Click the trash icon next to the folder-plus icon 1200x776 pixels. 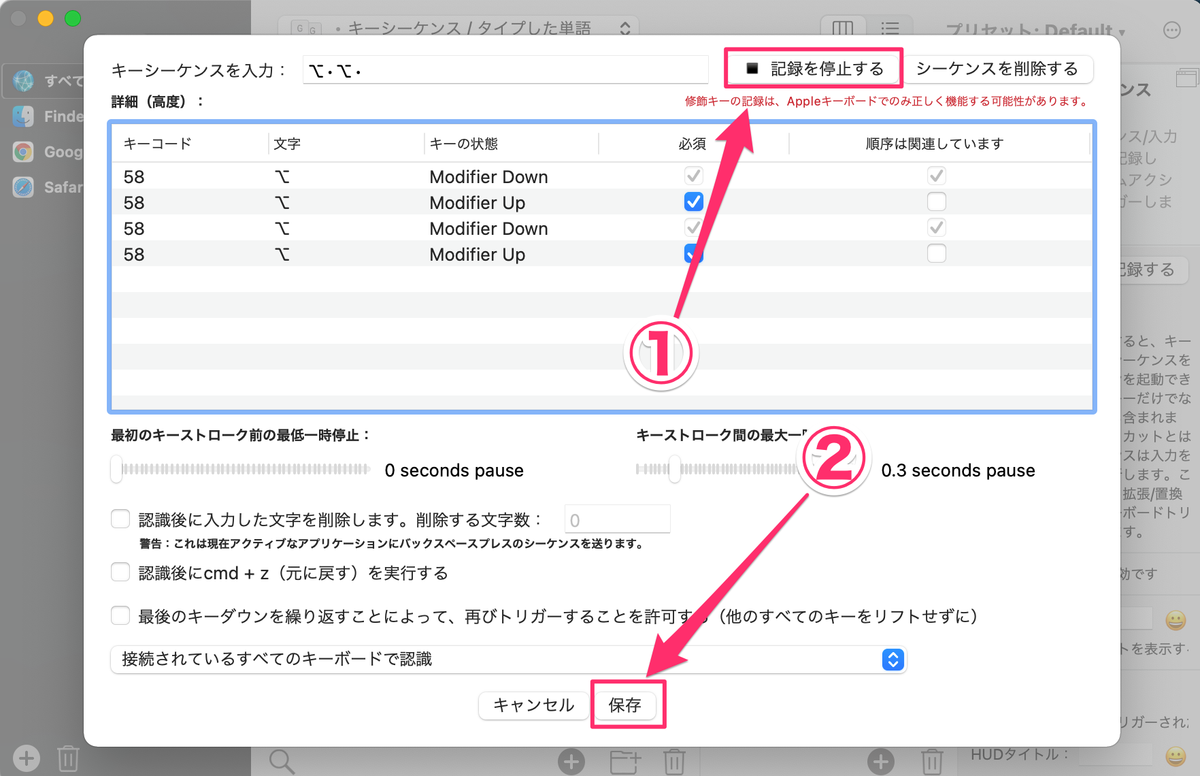click(676, 761)
